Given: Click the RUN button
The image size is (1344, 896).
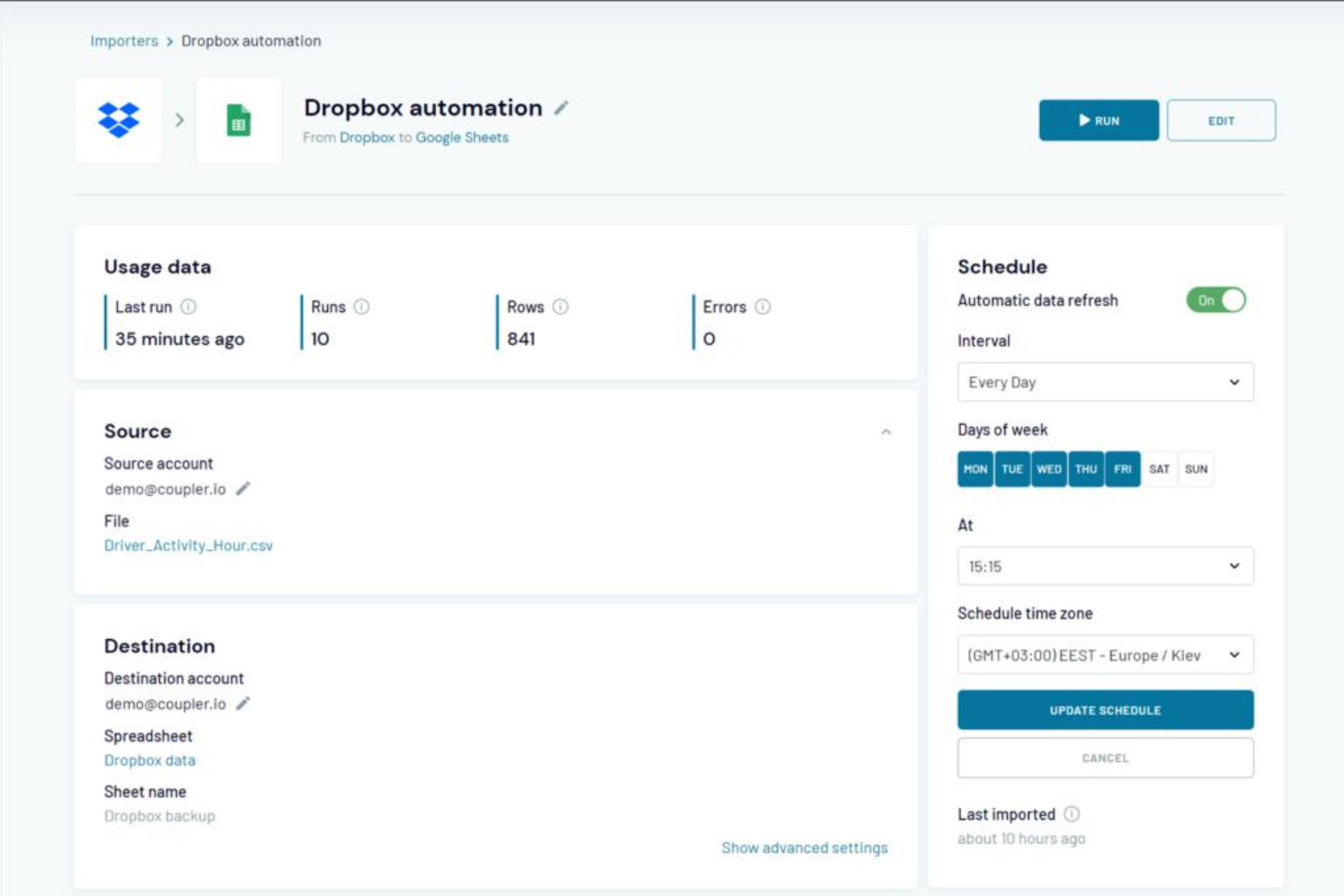Looking at the screenshot, I should pyautogui.click(x=1097, y=119).
